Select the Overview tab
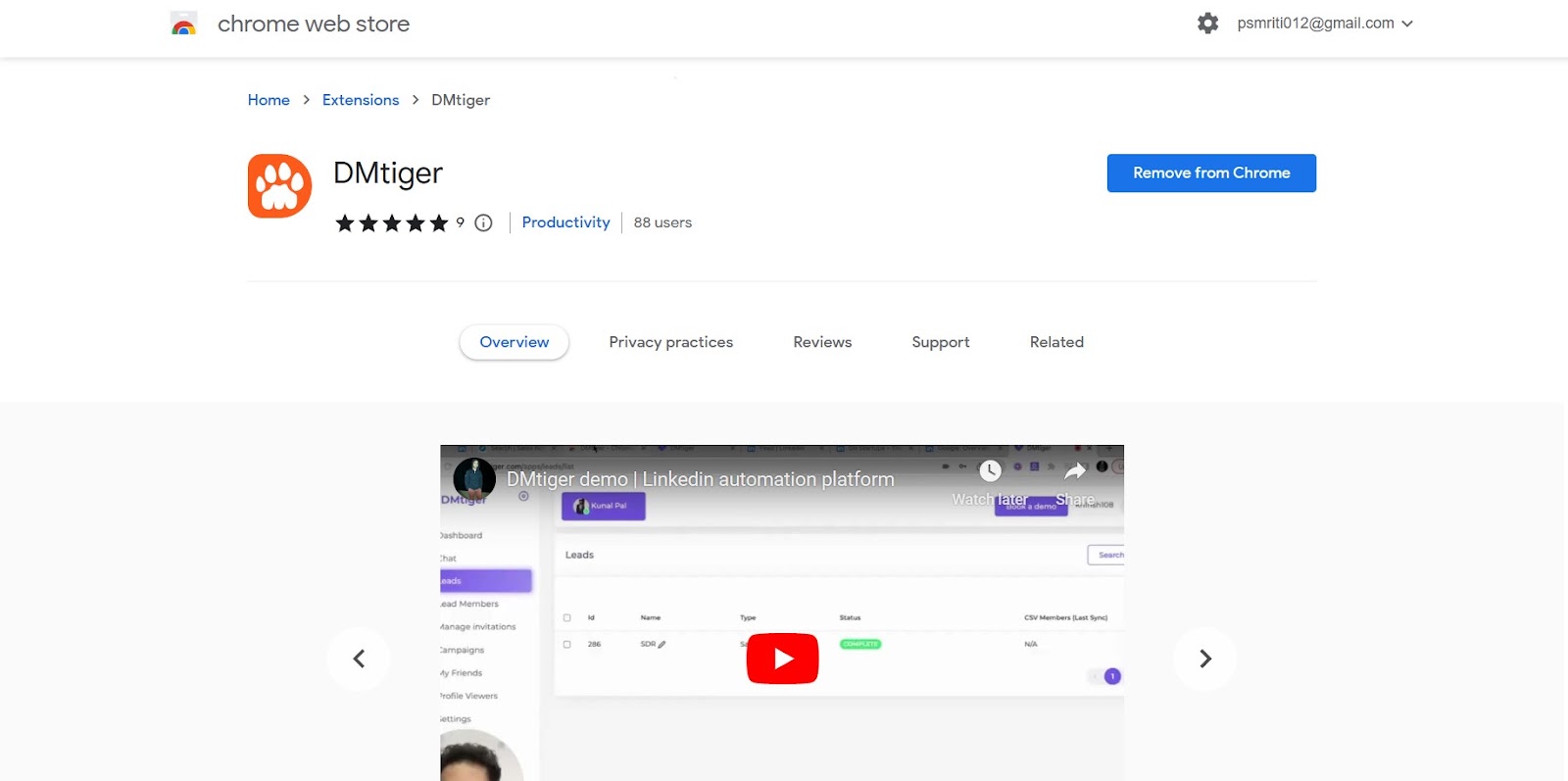1568x781 pixels. click(x=514, y=342)
